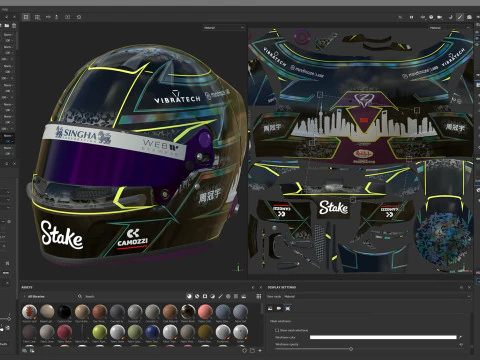Select the yellow-green fabric sphere in second row
This screenshot has width=480, height=360.
[x=100, y=332]
